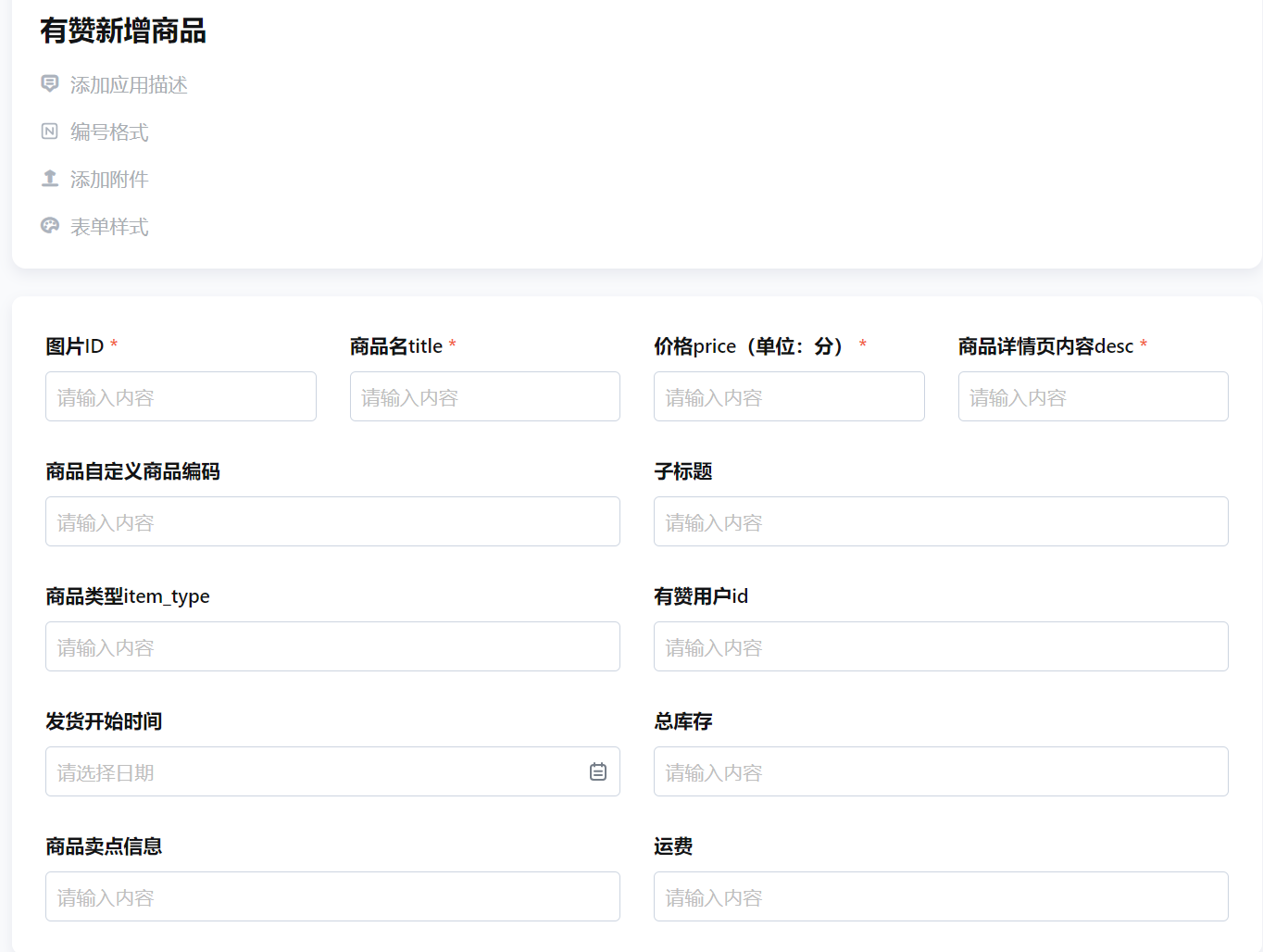Click the form style palette icon

point(50,226)
